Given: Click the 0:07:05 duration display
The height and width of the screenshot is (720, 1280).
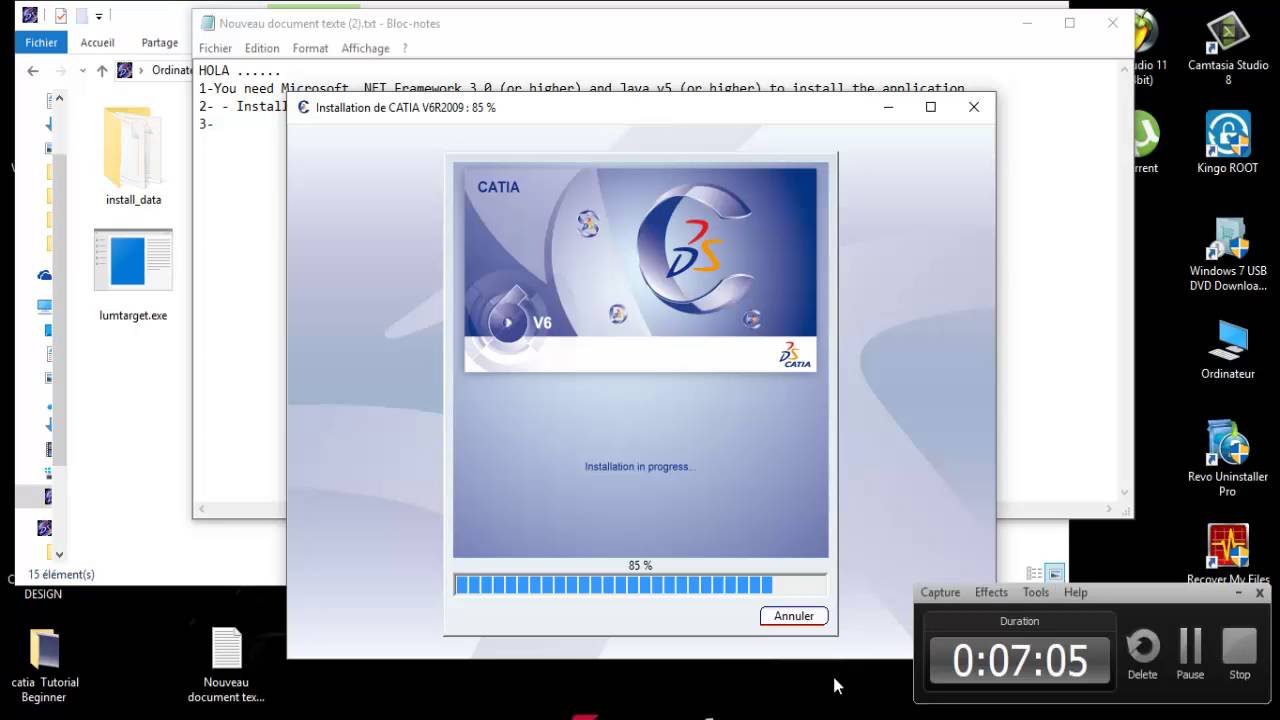Looking at the screenshot, I should pyautogui.click(x=1020, y=661).
